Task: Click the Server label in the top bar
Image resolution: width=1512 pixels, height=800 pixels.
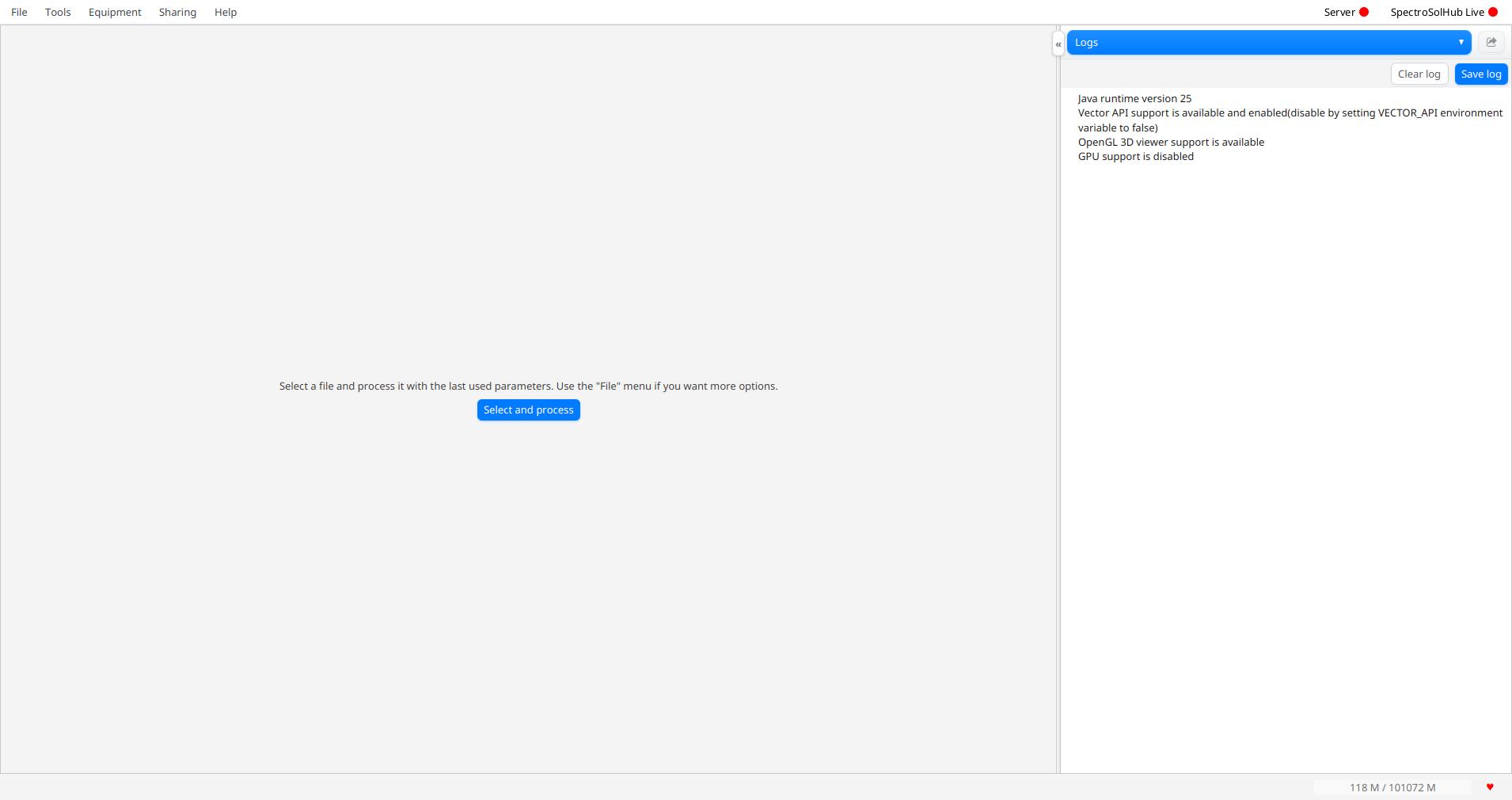Action: [x=1339, y=12]
